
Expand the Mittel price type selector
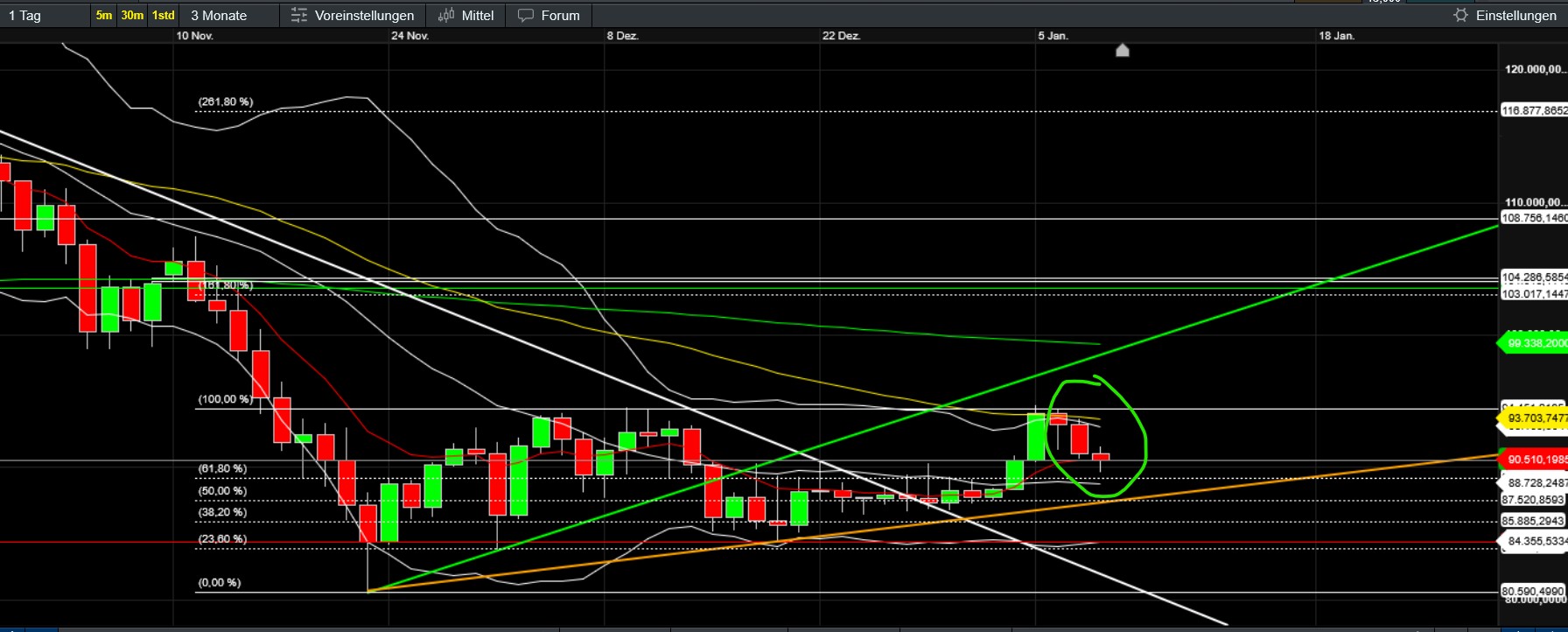[477, 16]
